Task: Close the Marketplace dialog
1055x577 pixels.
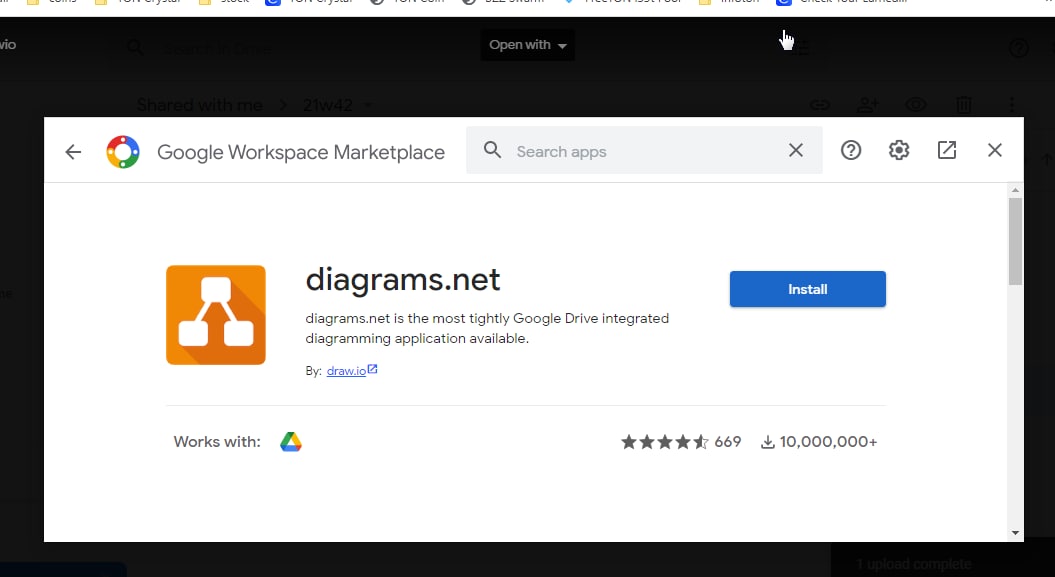Action: pyautogui.click(x=994, y=150)
